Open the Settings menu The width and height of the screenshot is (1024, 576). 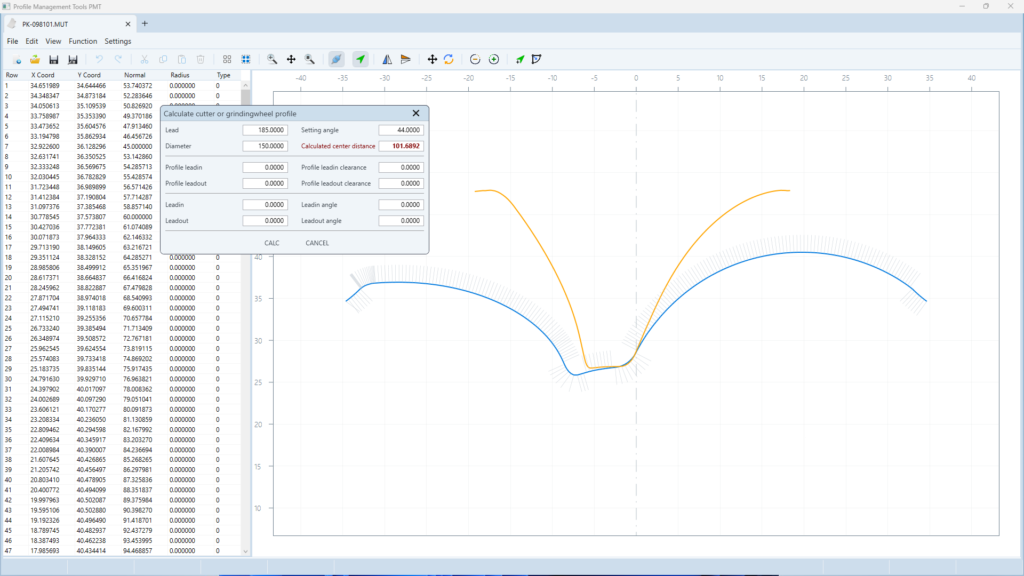click(x=118, y=41)
